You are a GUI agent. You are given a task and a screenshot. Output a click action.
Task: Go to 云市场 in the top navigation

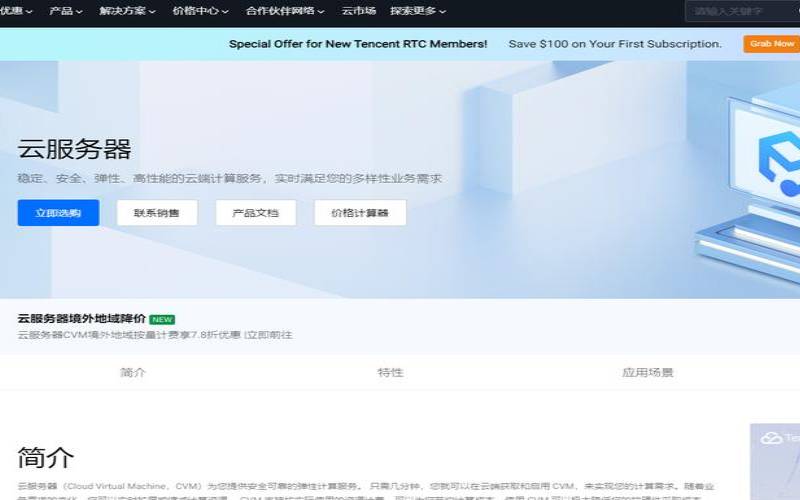359,11
